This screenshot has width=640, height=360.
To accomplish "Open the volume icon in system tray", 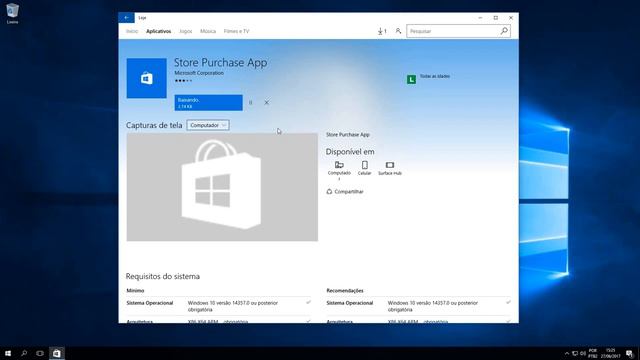I will [x=583, y=353].
